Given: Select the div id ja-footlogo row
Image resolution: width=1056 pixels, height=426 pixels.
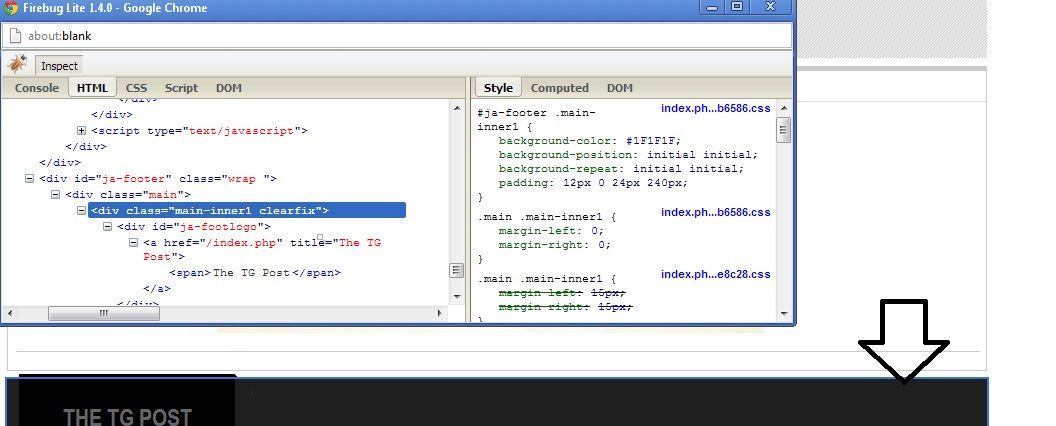Looking at the screenshot, I should pos(193,226).
